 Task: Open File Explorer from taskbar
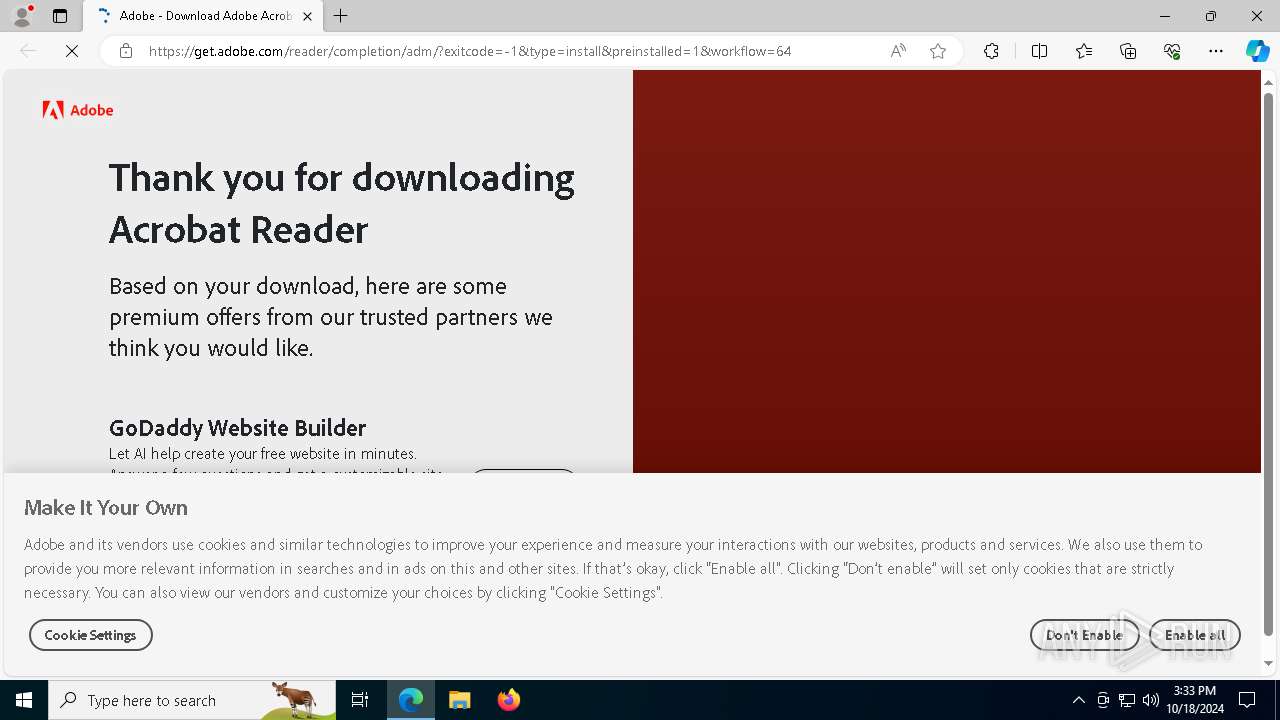pyautogui.click(x=459, y=700)
